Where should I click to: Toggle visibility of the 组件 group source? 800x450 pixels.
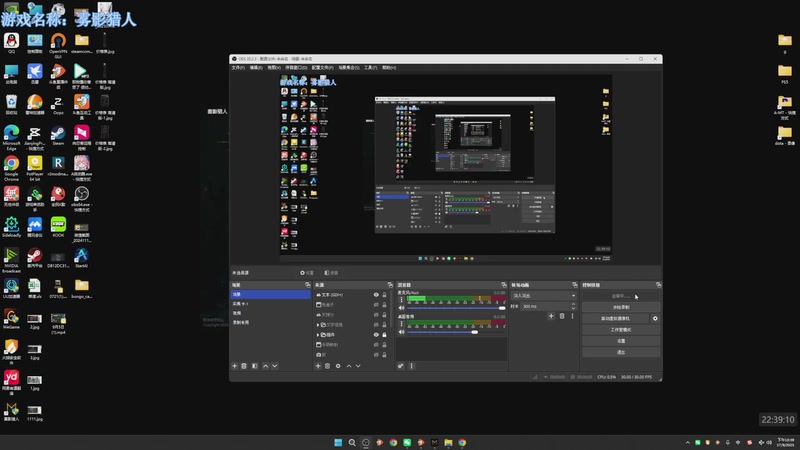376,335
